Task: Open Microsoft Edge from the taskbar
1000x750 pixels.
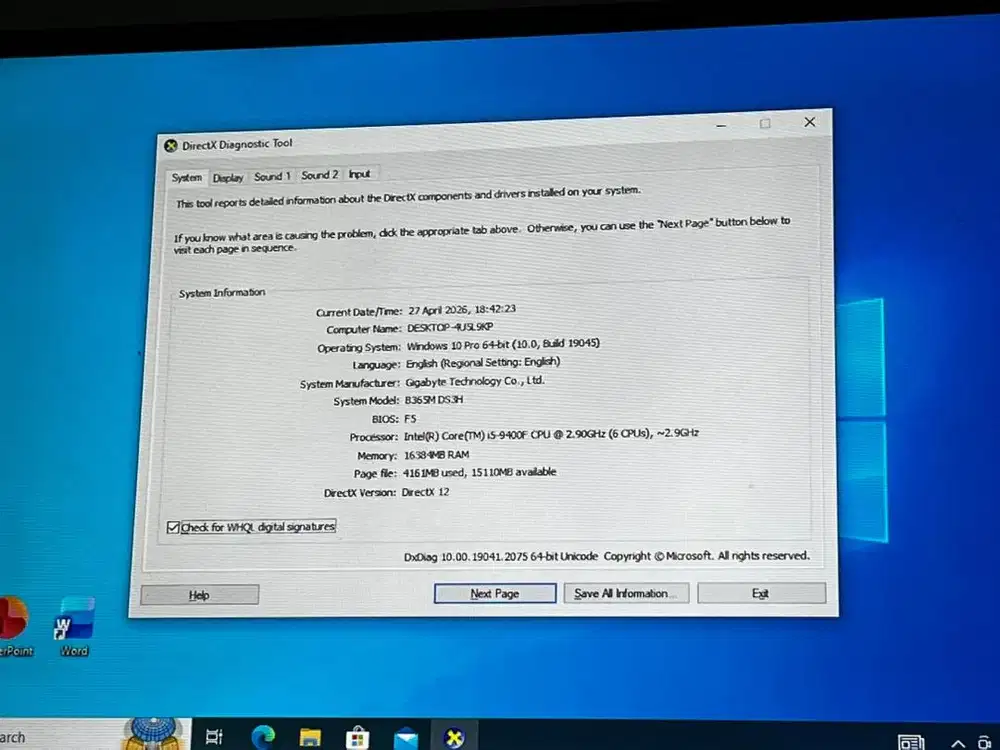Action: pos(263,738)
